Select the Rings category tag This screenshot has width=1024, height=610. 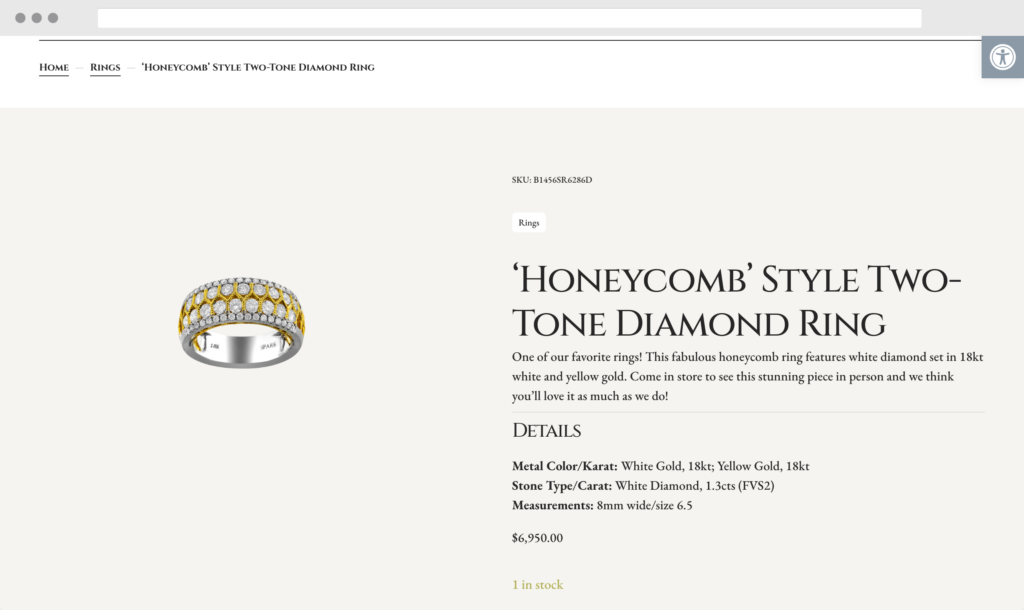coord(529,223)
